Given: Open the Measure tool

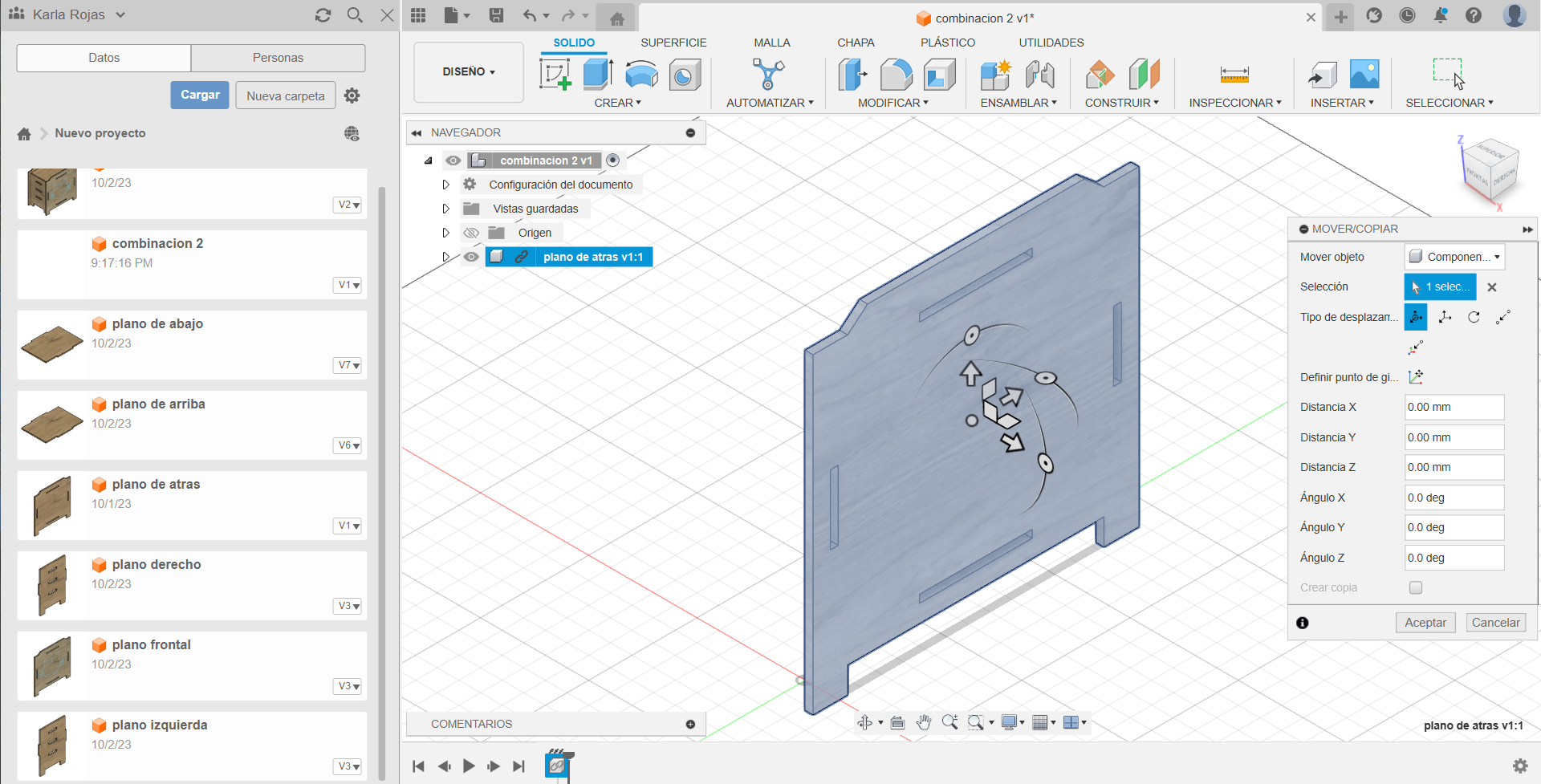Looking at the screenshot, I should coord(1234,75).
